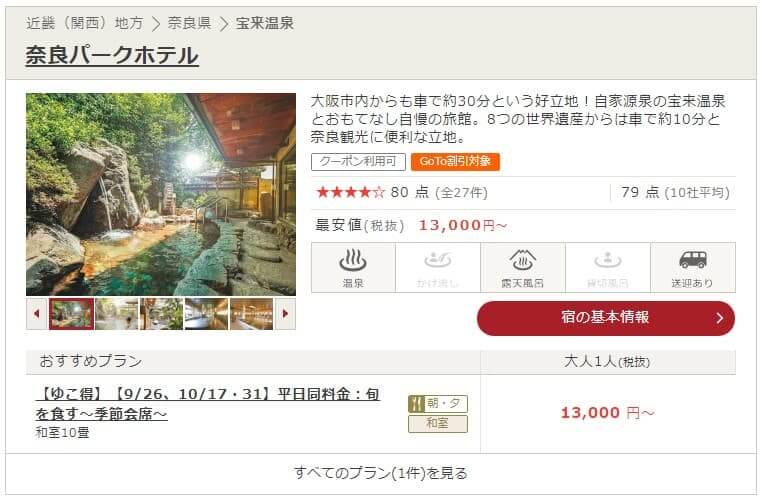Go to 奈良県 breadcrumb link
The width and height of the screenshot is (763, 499).
189,23
